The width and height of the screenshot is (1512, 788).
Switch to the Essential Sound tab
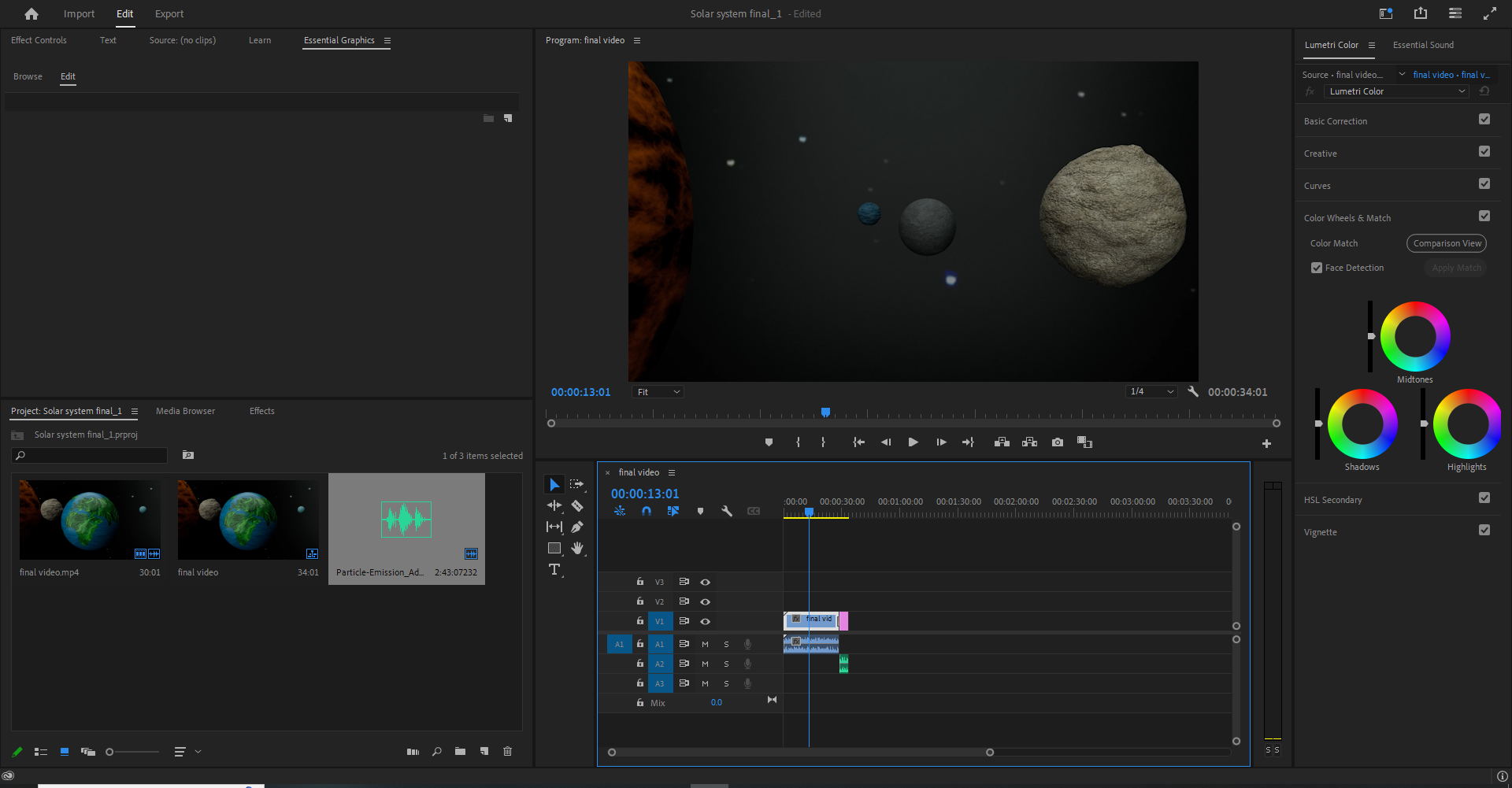pyautogui.click(x=1423, y=45)
